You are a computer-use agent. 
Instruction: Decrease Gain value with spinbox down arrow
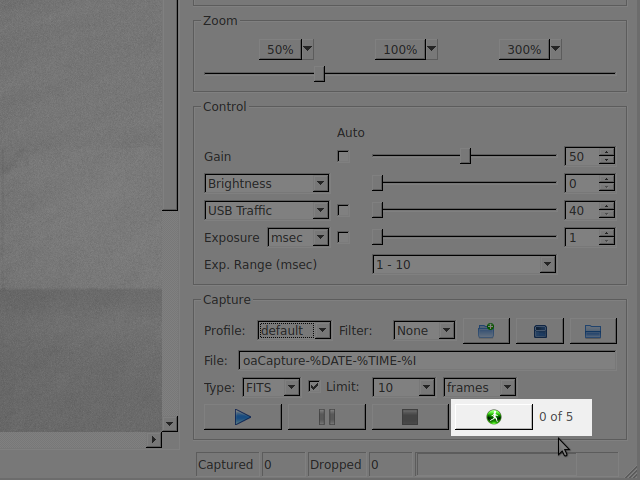coord(607,160)
